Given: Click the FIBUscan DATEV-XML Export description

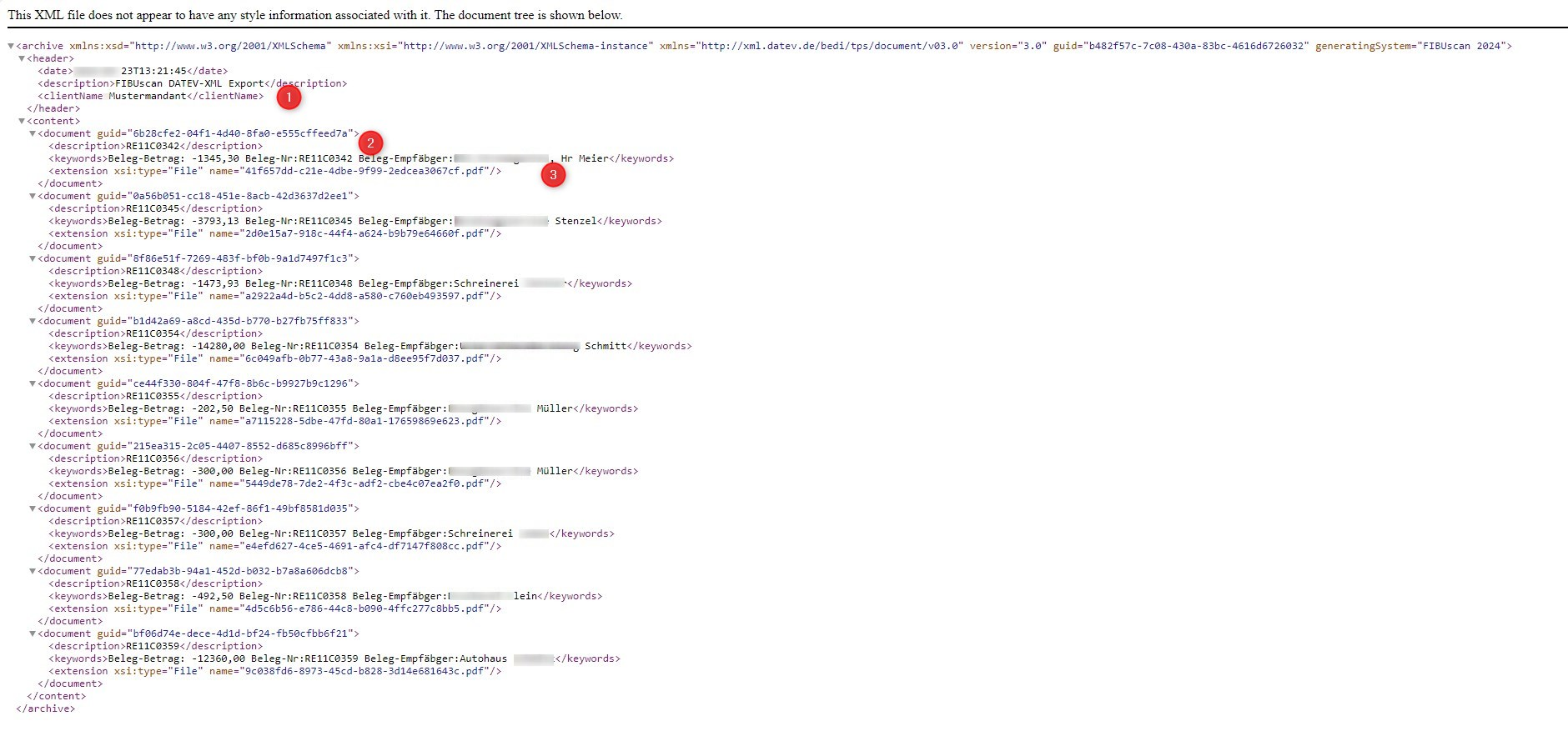Looking at the screenshot, I should click(189, 83).
